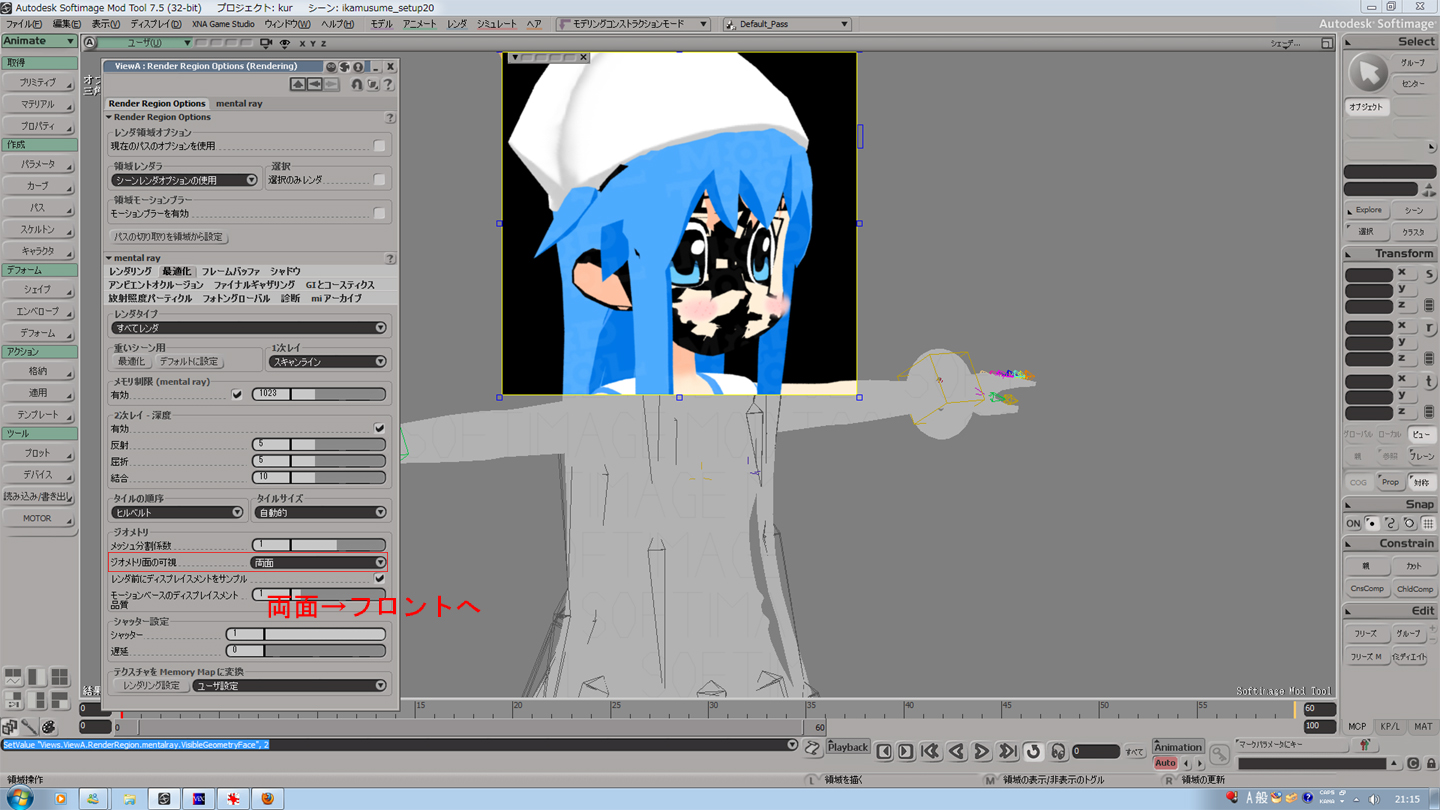Image resolution: width=1440 pixels, height=810 pixels.
Task: Click the select arrow tool icon
Action: 1368,73
